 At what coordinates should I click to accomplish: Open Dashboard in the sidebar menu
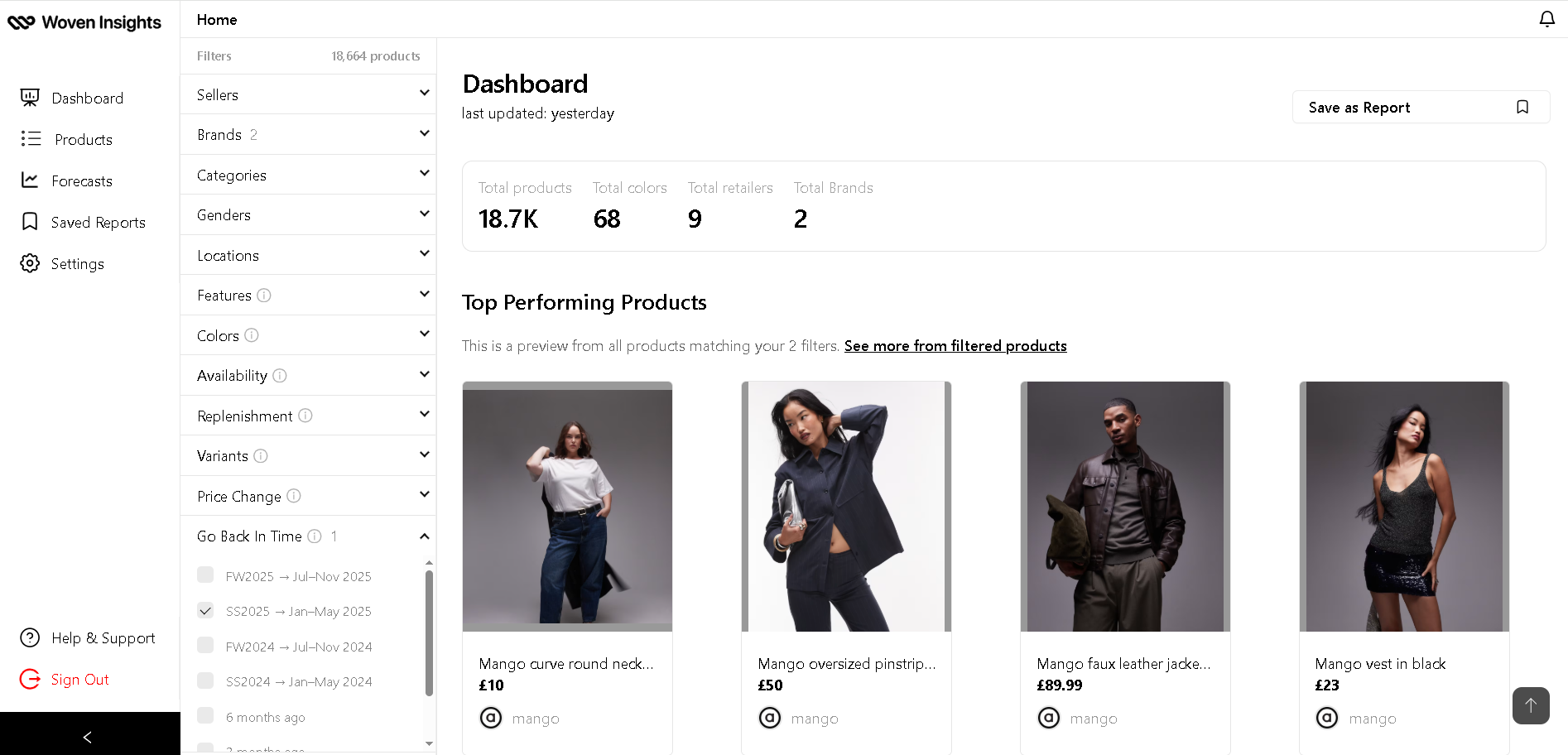[x=87, y=98]
